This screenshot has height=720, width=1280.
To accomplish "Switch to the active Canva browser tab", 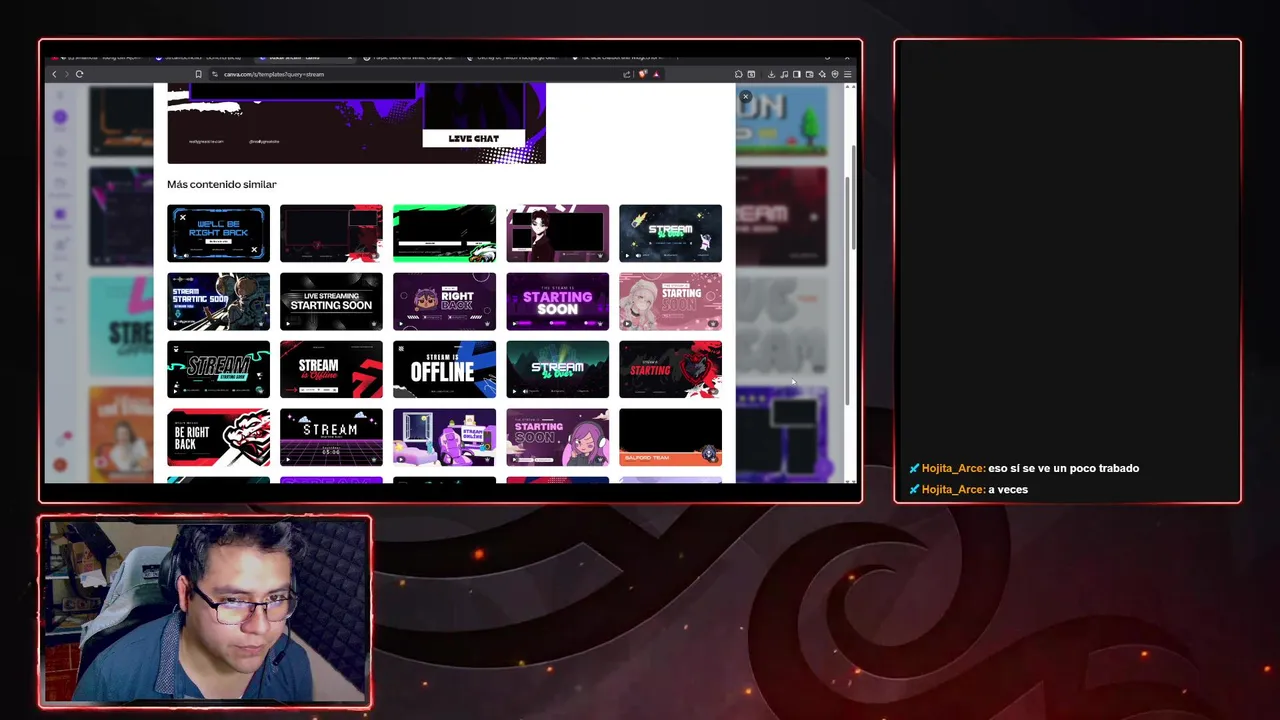I will tap(305, 58).
